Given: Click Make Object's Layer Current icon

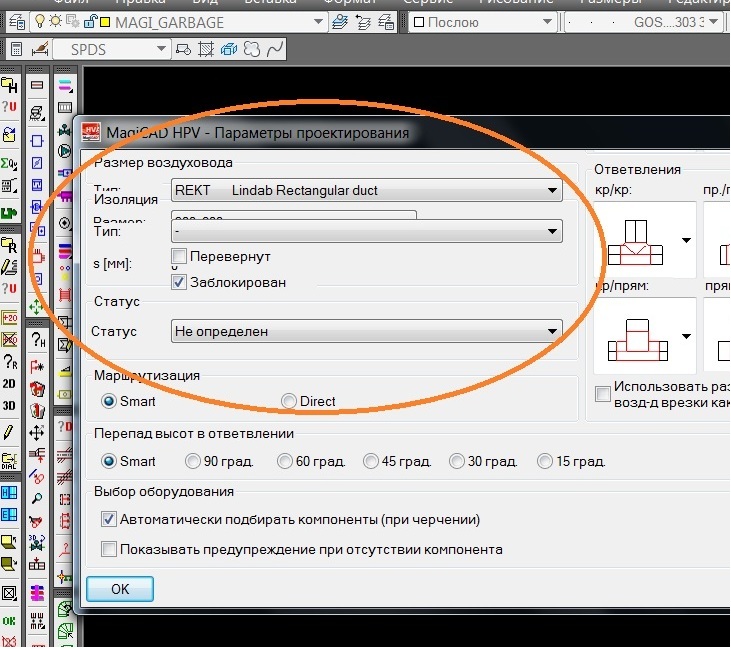Looking at the screenshot, I should pos(340,22).
